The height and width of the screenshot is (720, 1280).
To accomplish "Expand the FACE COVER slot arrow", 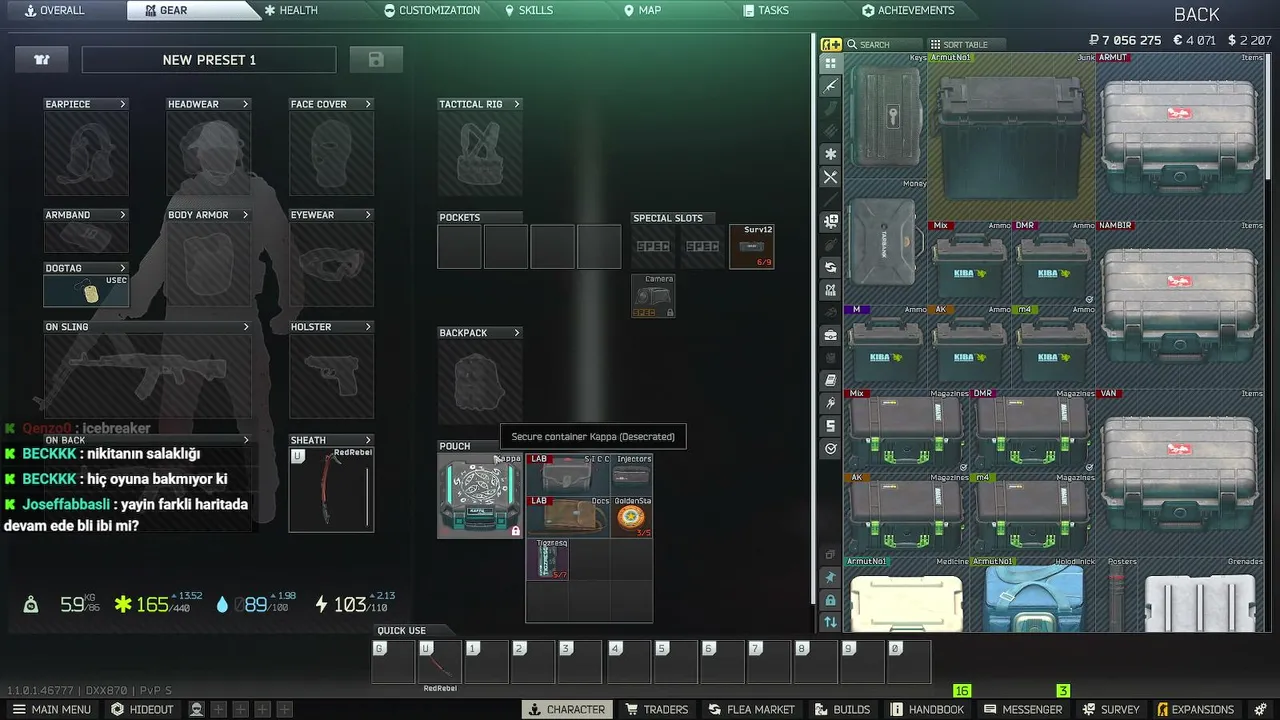I will 368,104.
